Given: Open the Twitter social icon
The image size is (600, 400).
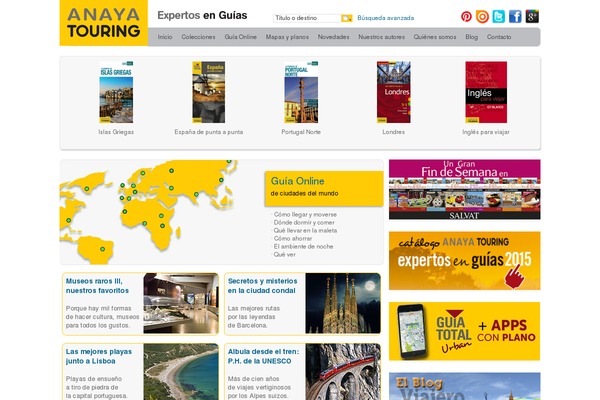Looking at the screenshot, I should [x=499, y=16].
